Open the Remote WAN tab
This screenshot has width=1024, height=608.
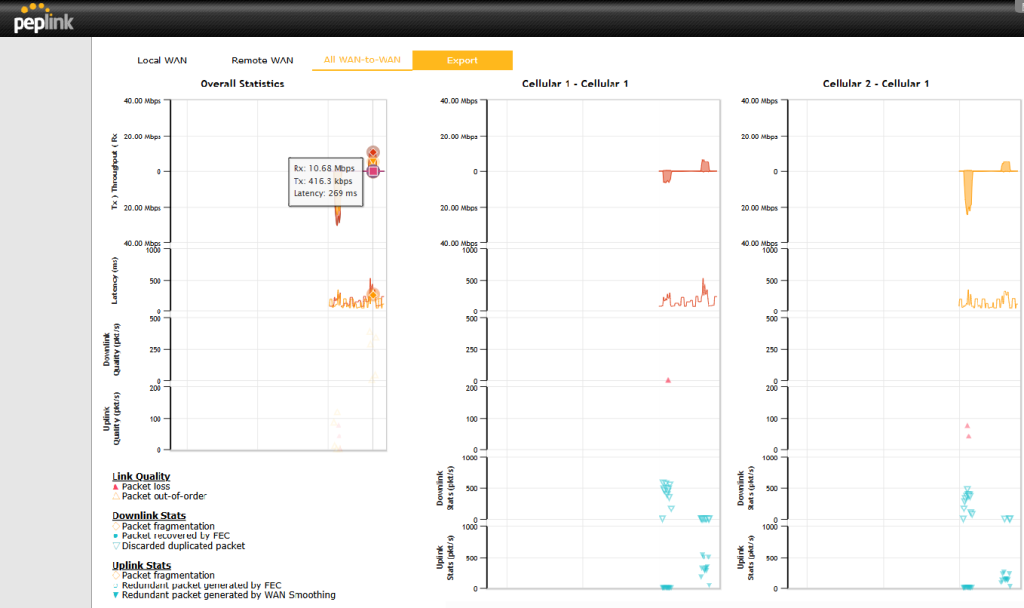(262, 61)
